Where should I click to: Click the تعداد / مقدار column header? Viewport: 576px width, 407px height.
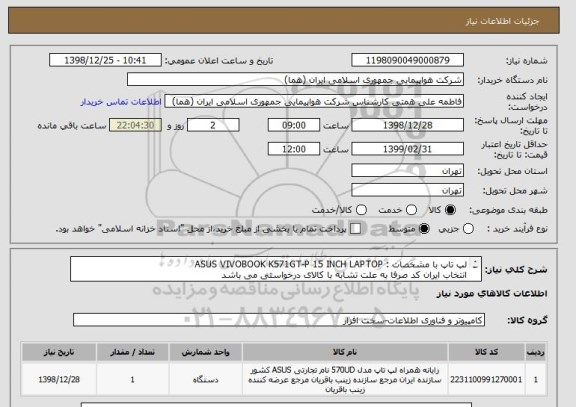pyautogui.click(x=132, y=352)
